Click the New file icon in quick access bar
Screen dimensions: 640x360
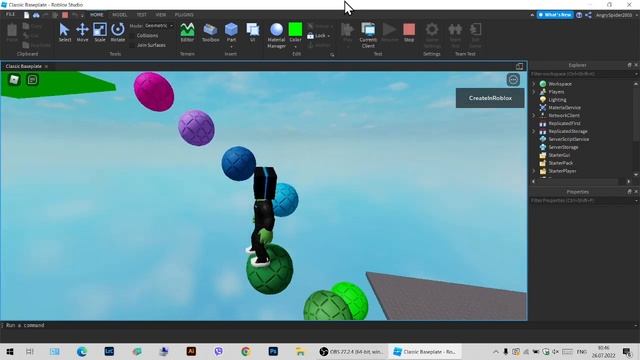(x=27, y=15)
